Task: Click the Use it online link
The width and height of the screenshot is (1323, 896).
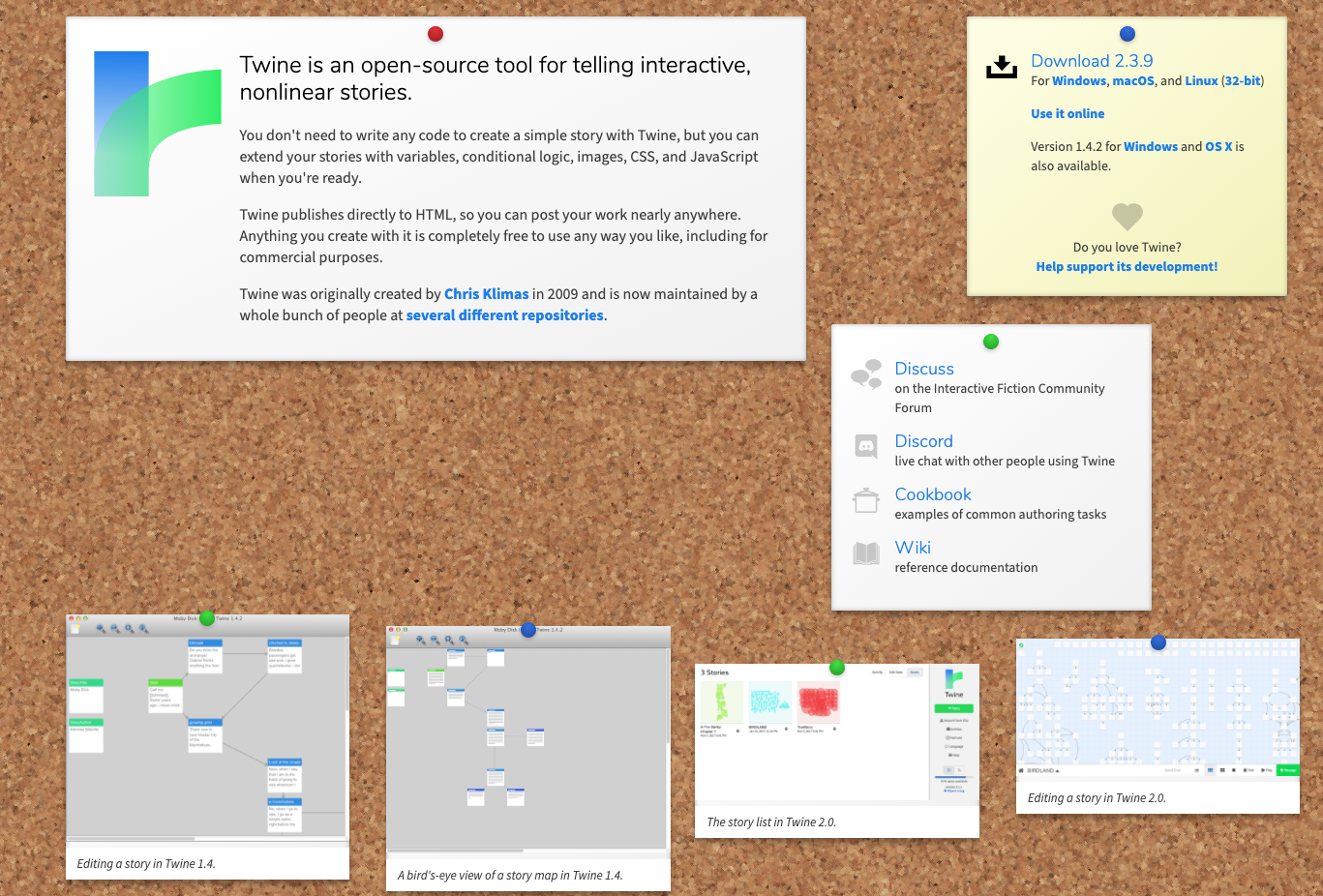Action: pyautogui.click(x=1067, y=114)
